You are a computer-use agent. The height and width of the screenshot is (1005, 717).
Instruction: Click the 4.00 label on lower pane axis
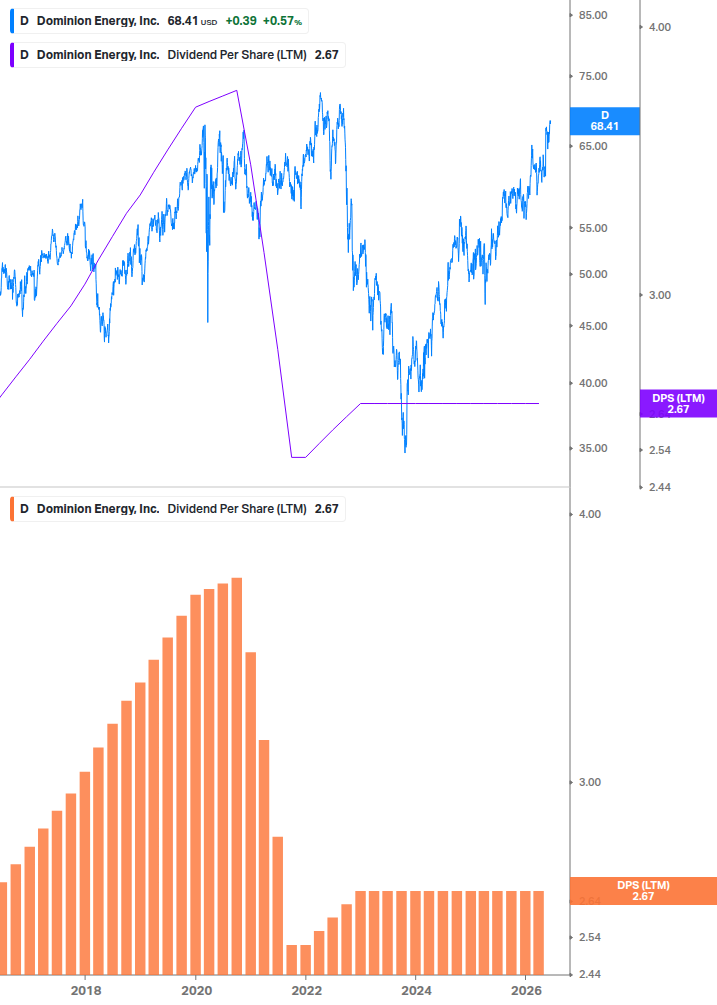point(590,515)
